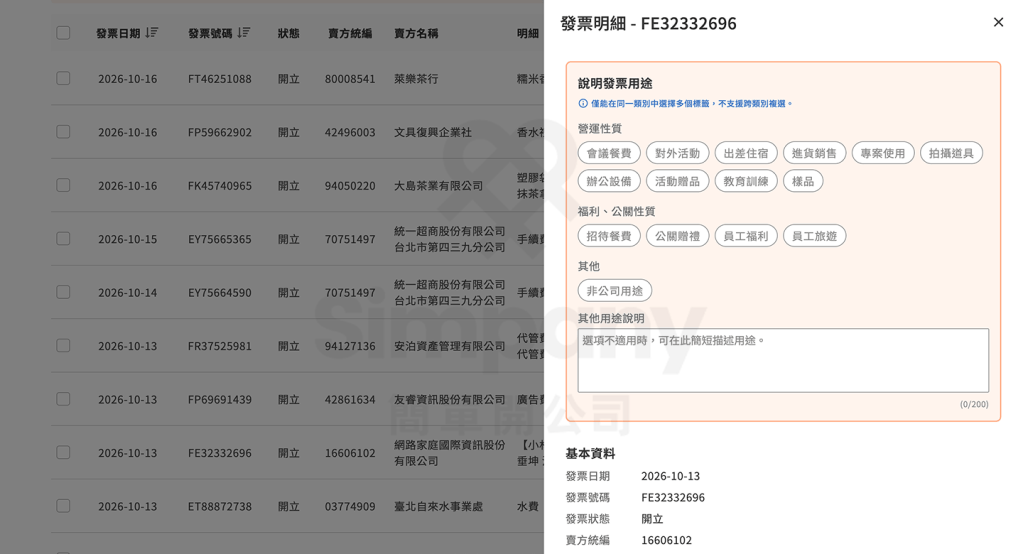The image size is (1023, 554).
Task: Click the 發票號碼 value in 基本資料
Action: pyautogui.click(x=673, y=498)
